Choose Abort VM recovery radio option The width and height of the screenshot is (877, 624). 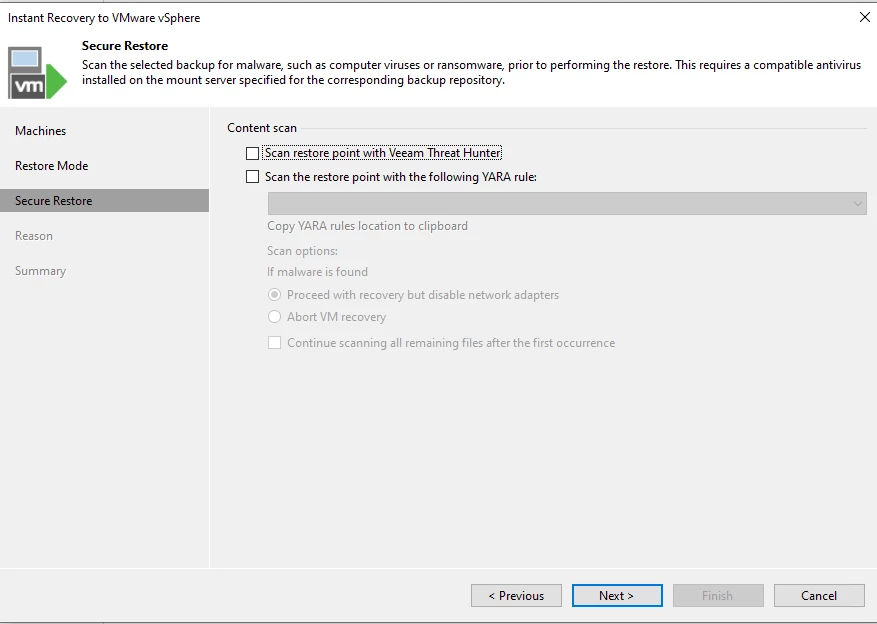[274, 317]
